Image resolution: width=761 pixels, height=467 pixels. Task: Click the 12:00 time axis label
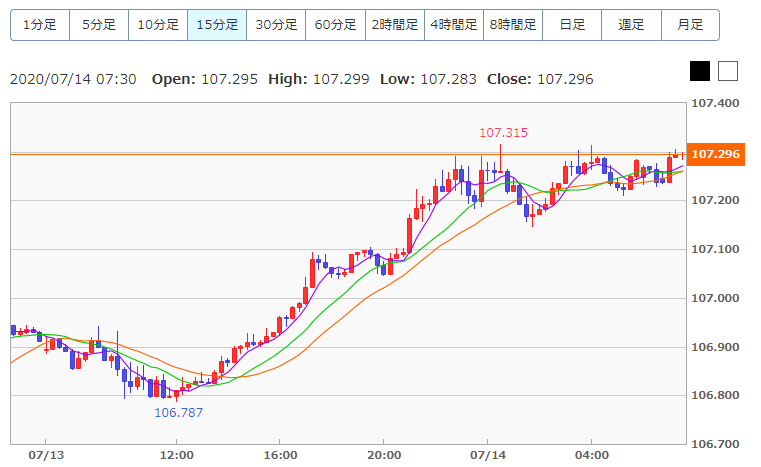tap(177, 455)
